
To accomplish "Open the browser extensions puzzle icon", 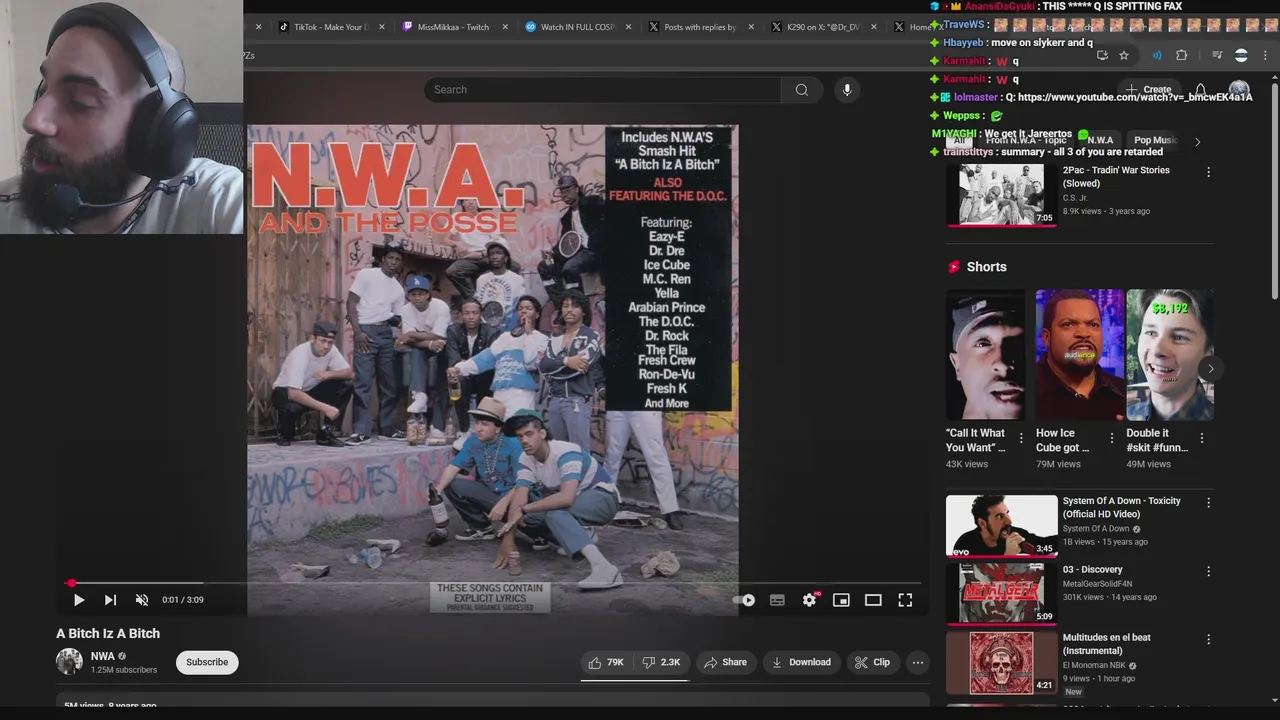I will click(1181, 55).
